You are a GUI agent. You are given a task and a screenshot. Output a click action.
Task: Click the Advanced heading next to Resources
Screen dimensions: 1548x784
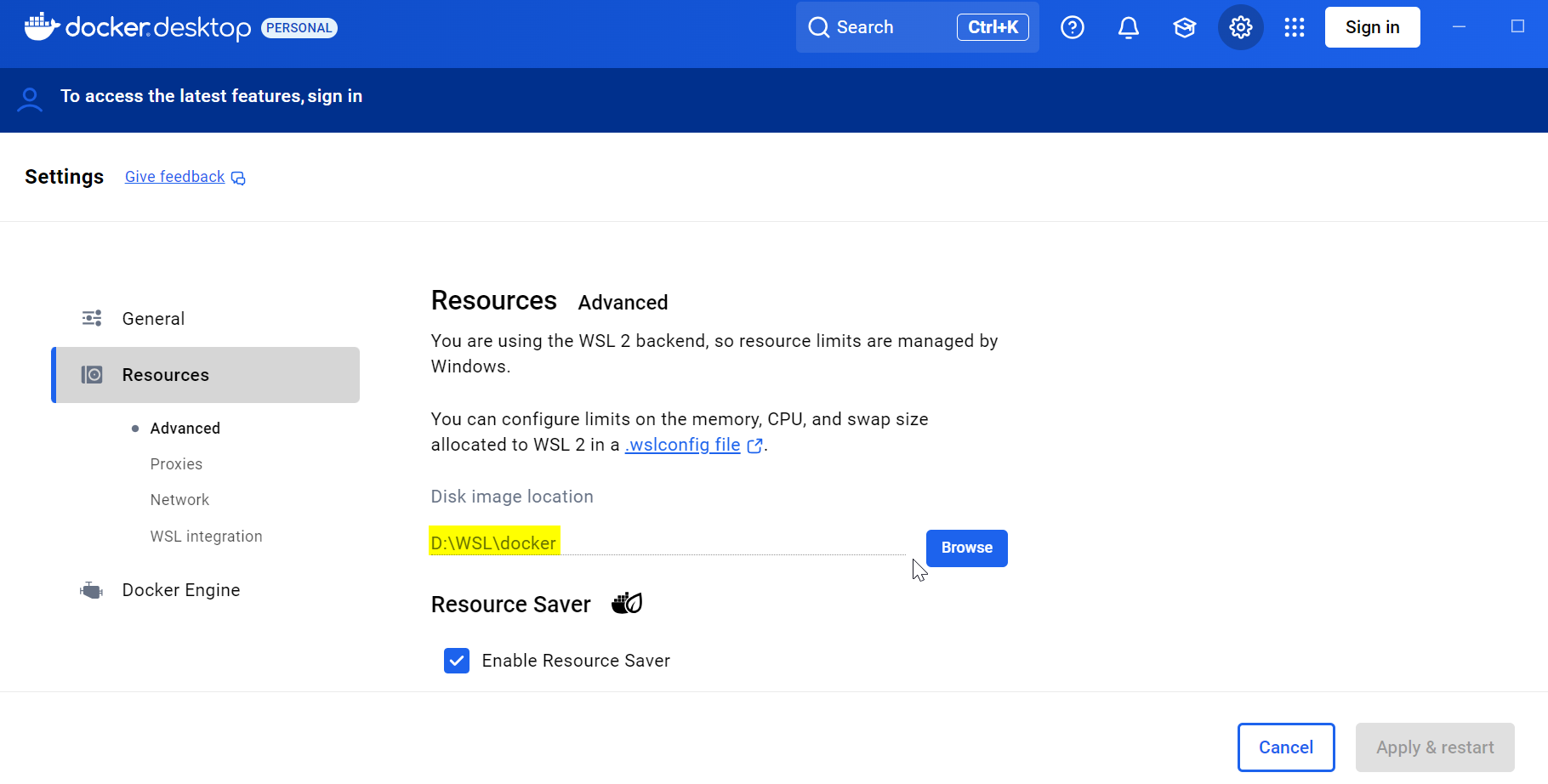[623, 303]
